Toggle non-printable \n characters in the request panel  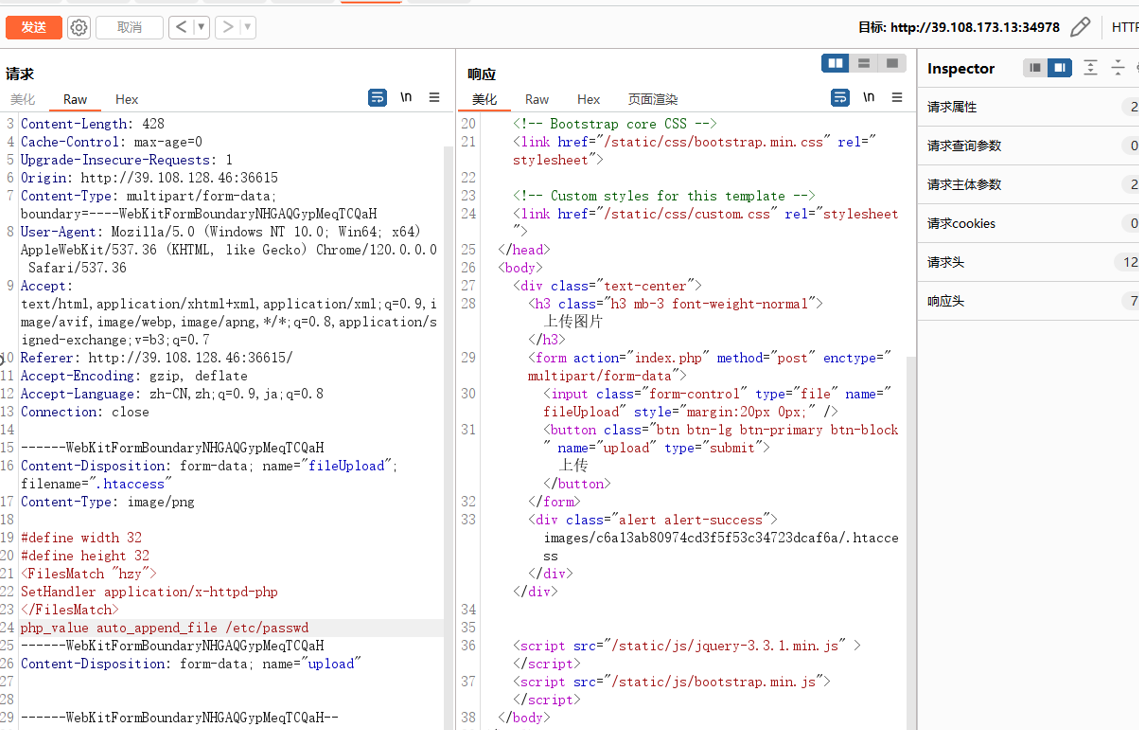coord(406,97)
